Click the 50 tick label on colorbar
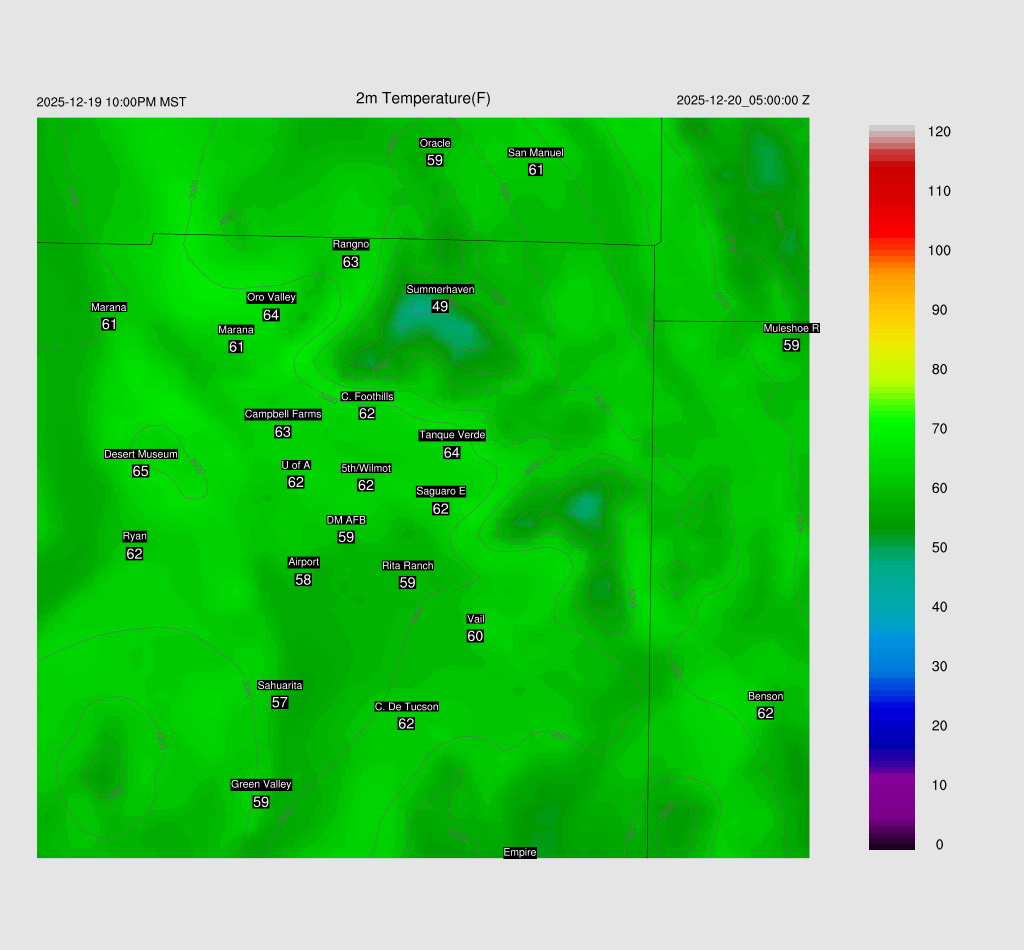 [x=938, y=548]
